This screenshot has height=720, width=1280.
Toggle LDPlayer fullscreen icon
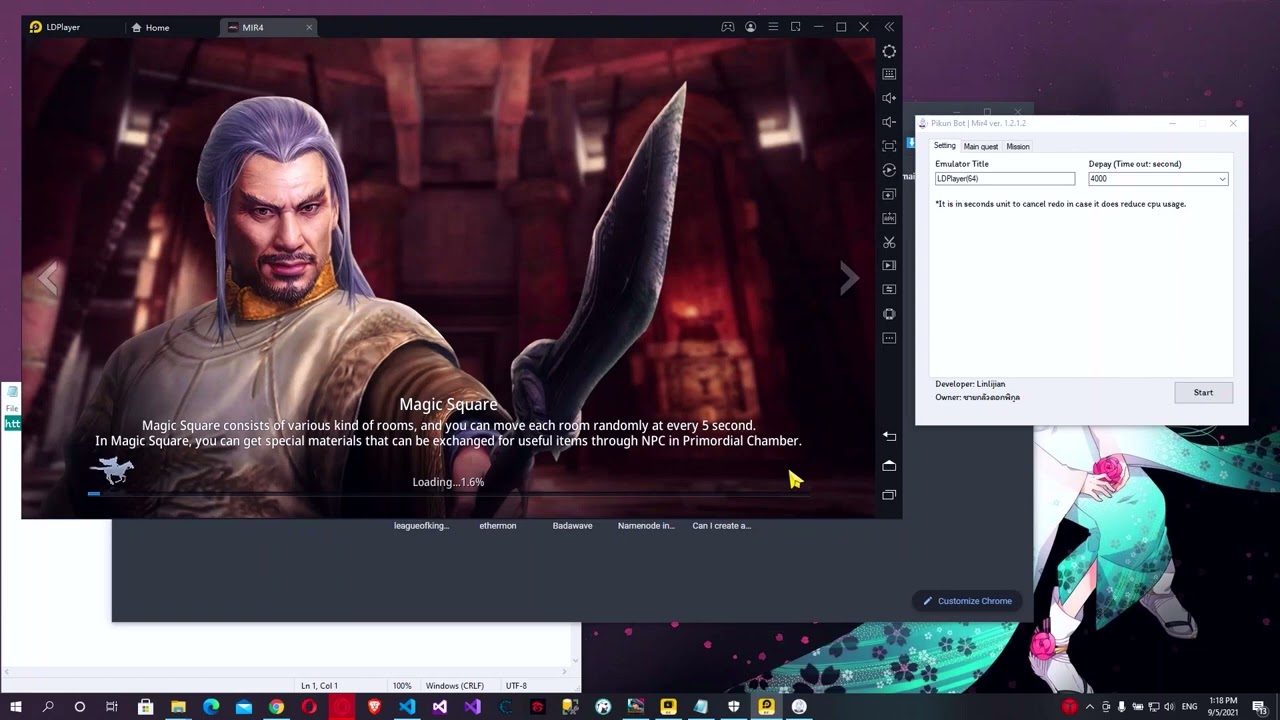[x=889, y=146]
